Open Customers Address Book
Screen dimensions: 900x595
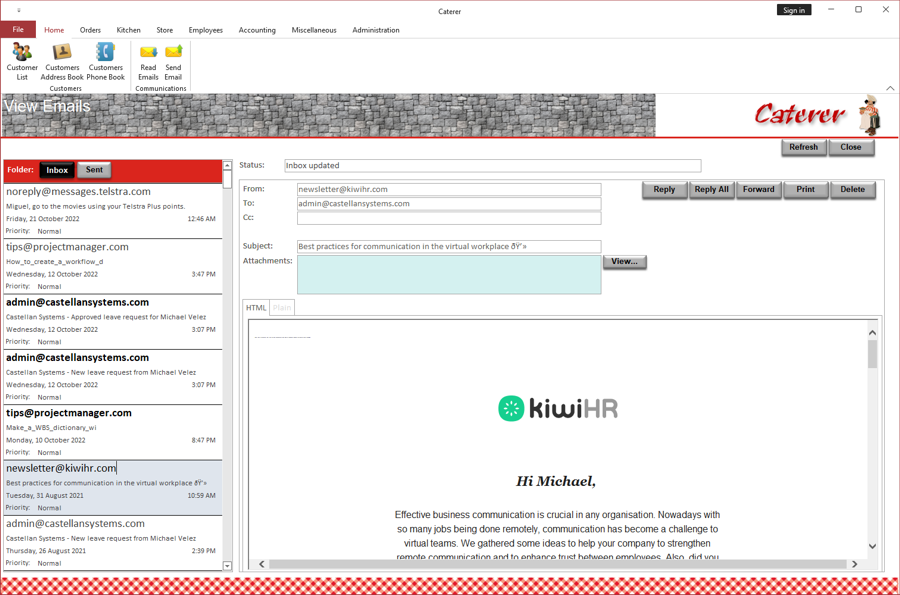click(x=62, y=61)
